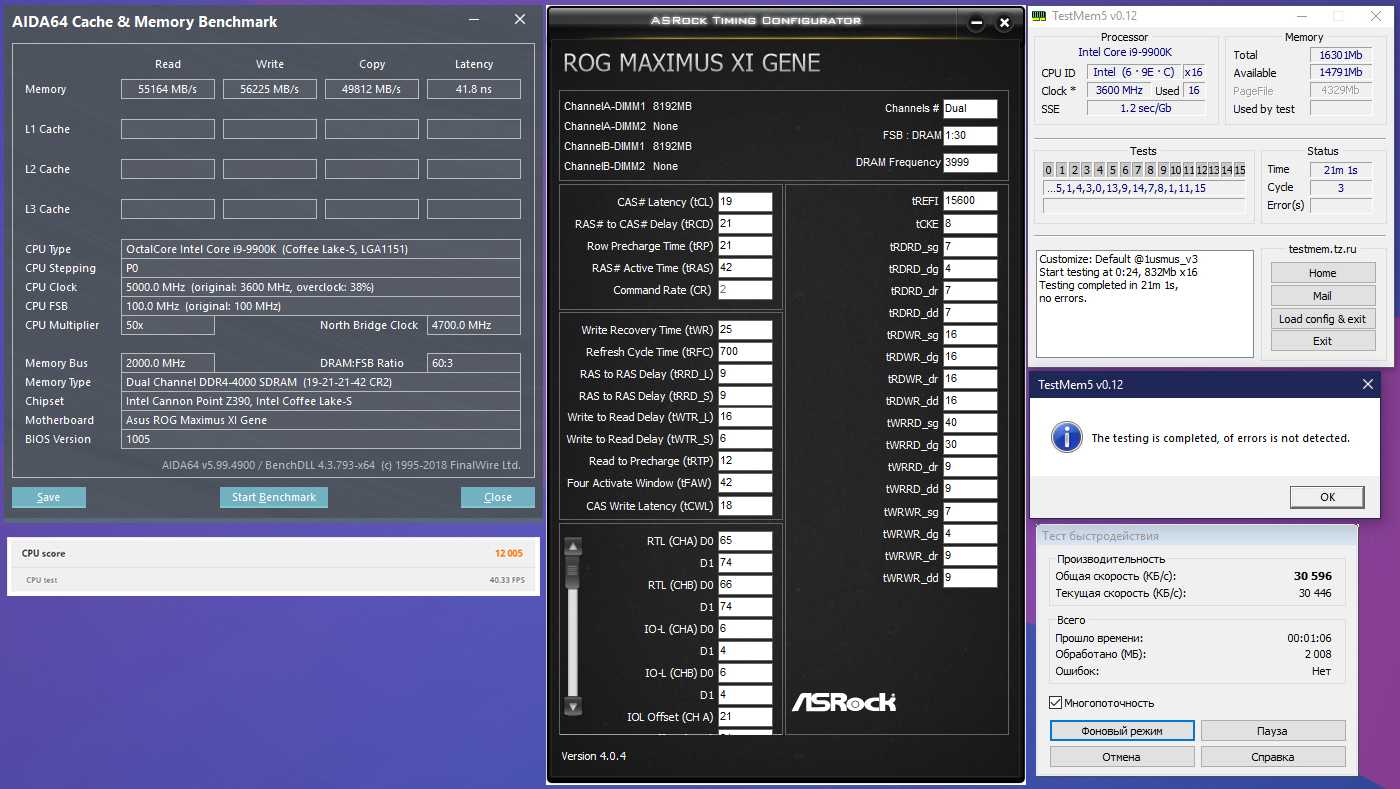
Task: Close the AIDA64 benchmark window via X
Action: point(519,20)
